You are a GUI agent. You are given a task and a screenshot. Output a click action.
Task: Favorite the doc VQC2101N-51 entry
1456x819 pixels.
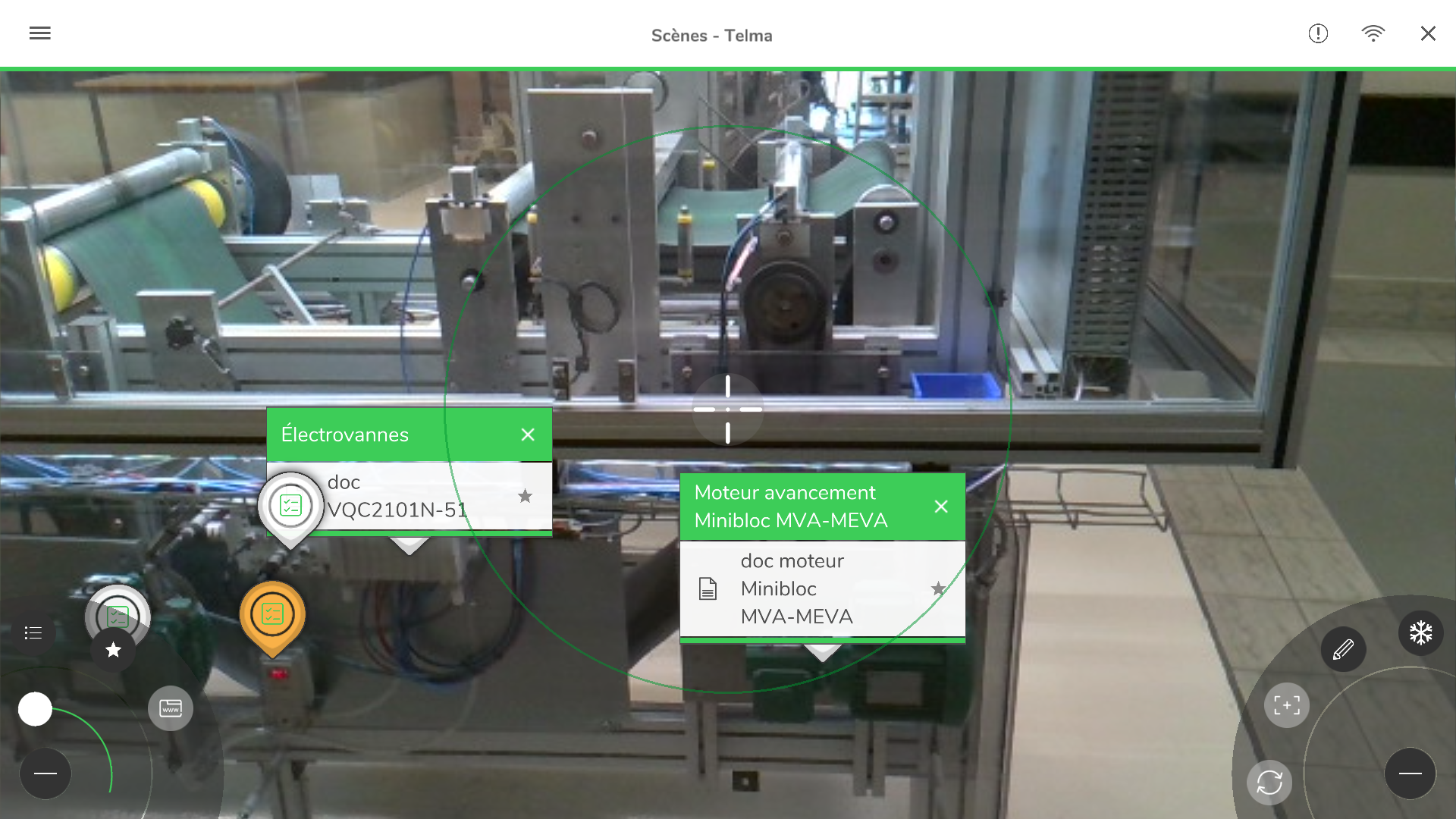tap(525, 496)
